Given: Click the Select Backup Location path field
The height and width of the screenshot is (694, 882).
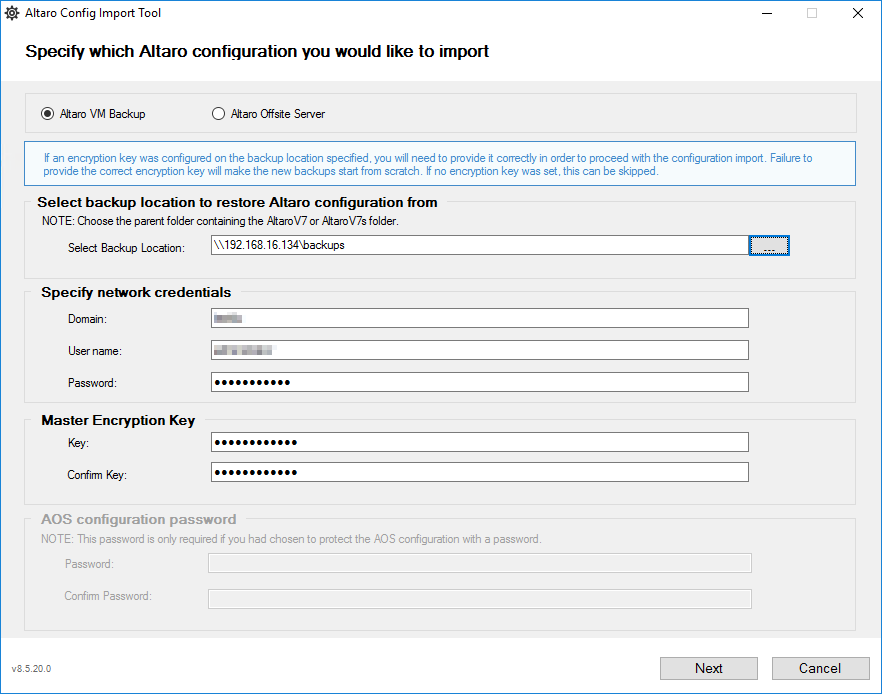Looking at the screenshot, I should 478,245.
